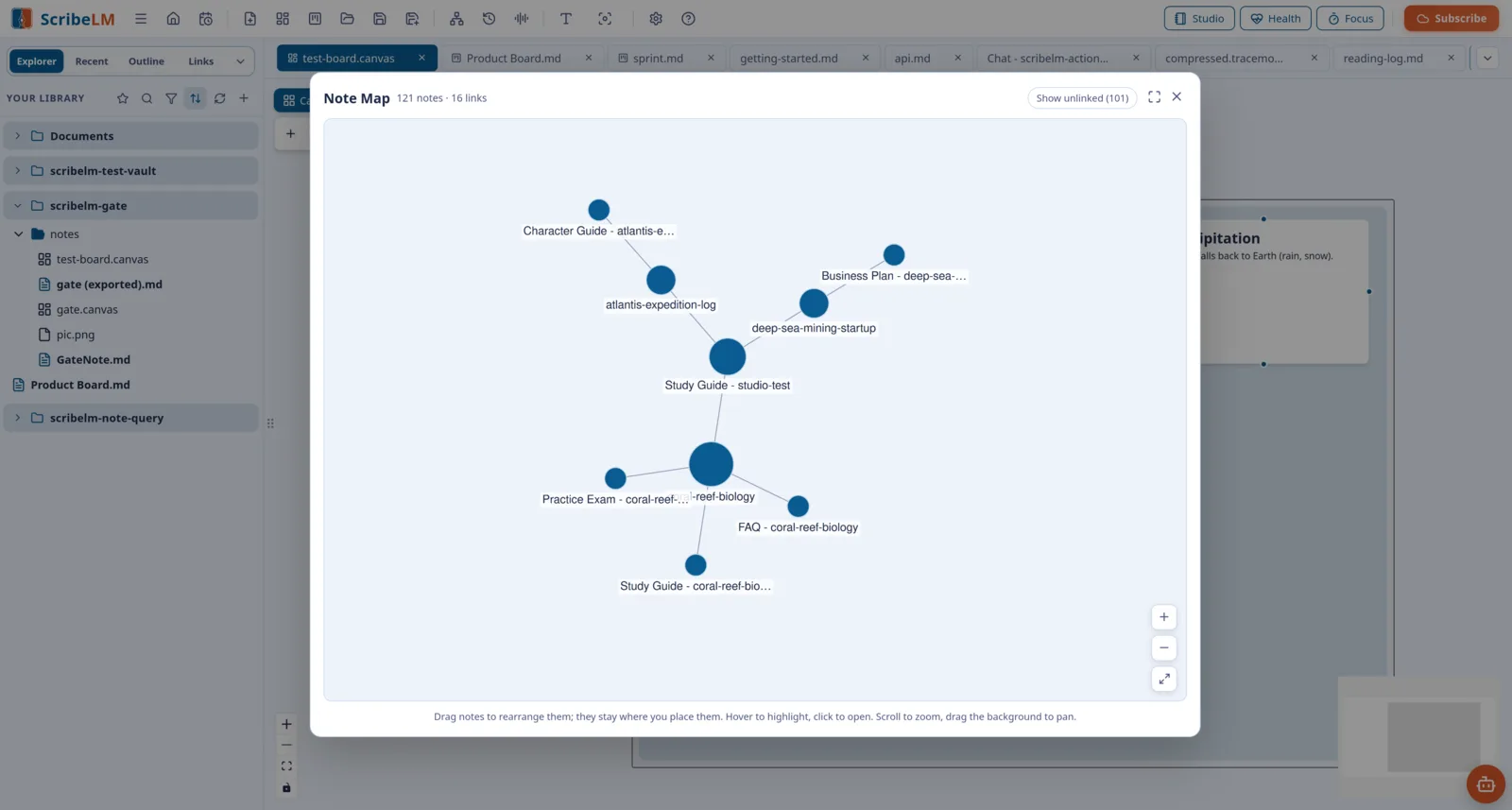Toggle the canvas lock icon
1512x810 pixels.
coord(286,787)
